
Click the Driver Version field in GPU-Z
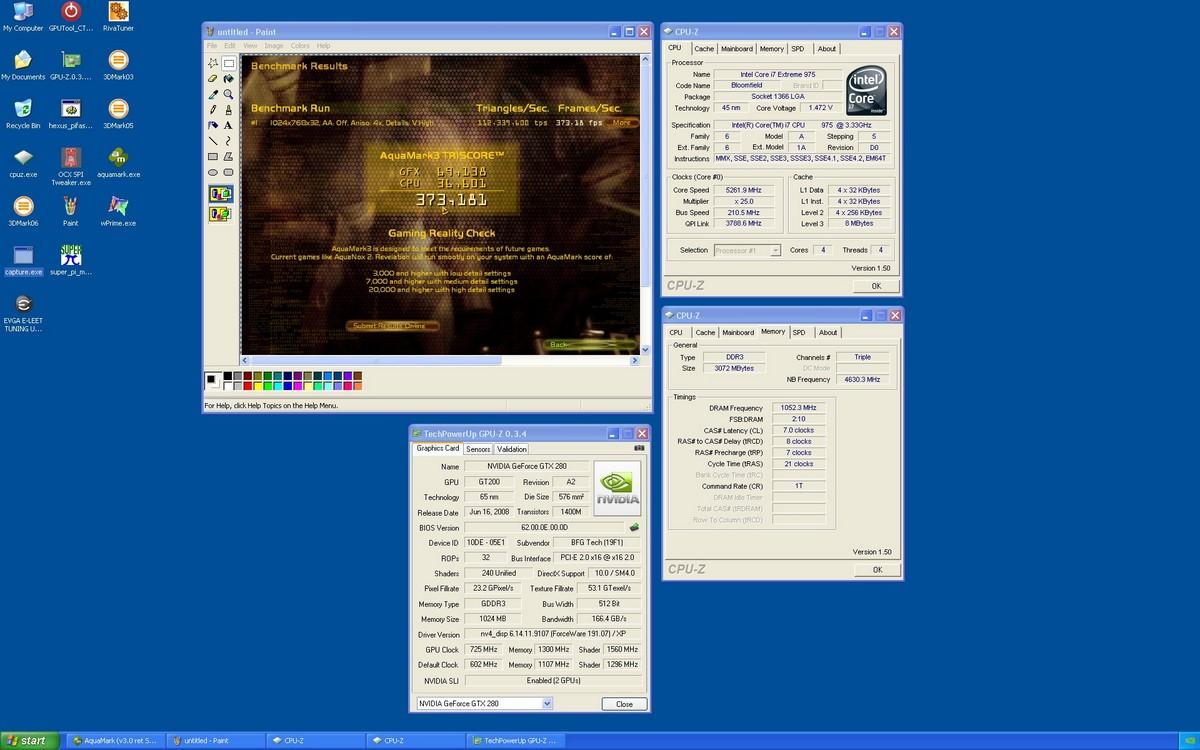pyautogui.click(x=552, y=634)
